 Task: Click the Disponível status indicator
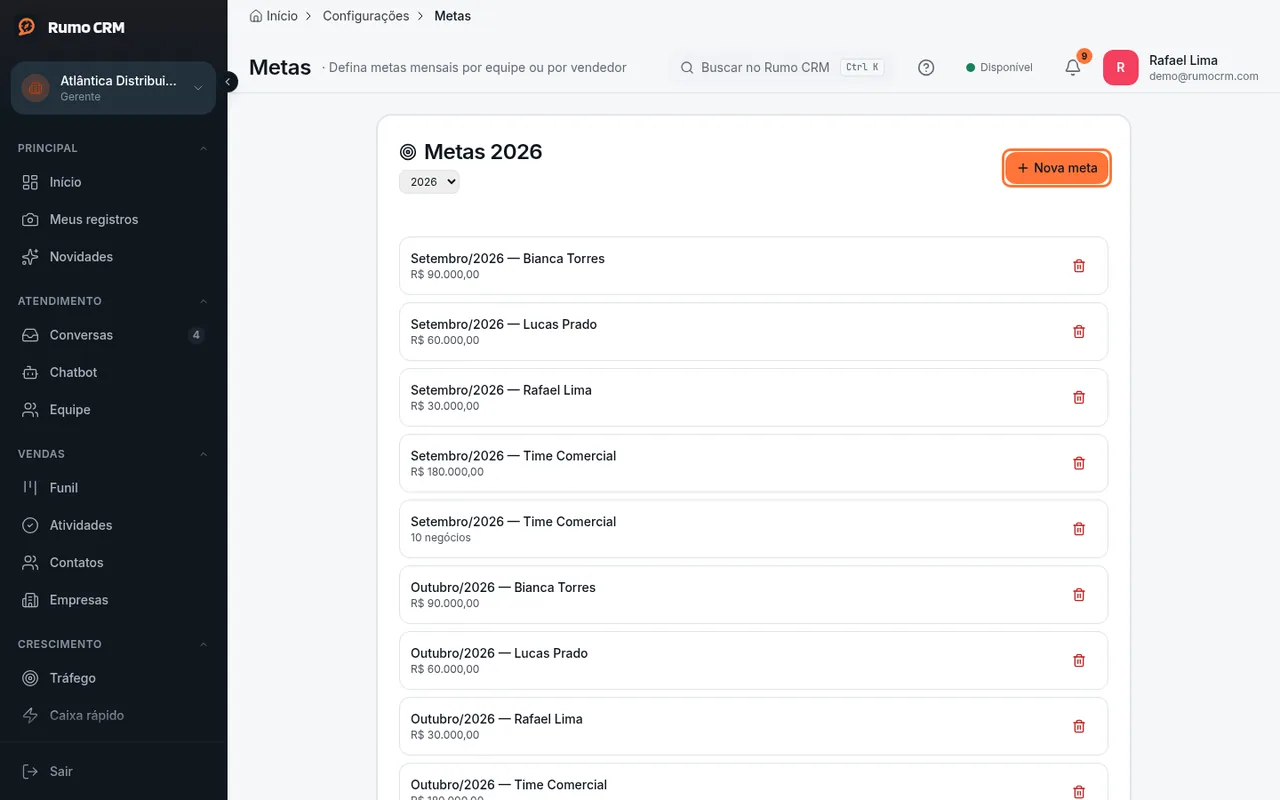coord(999,68)
